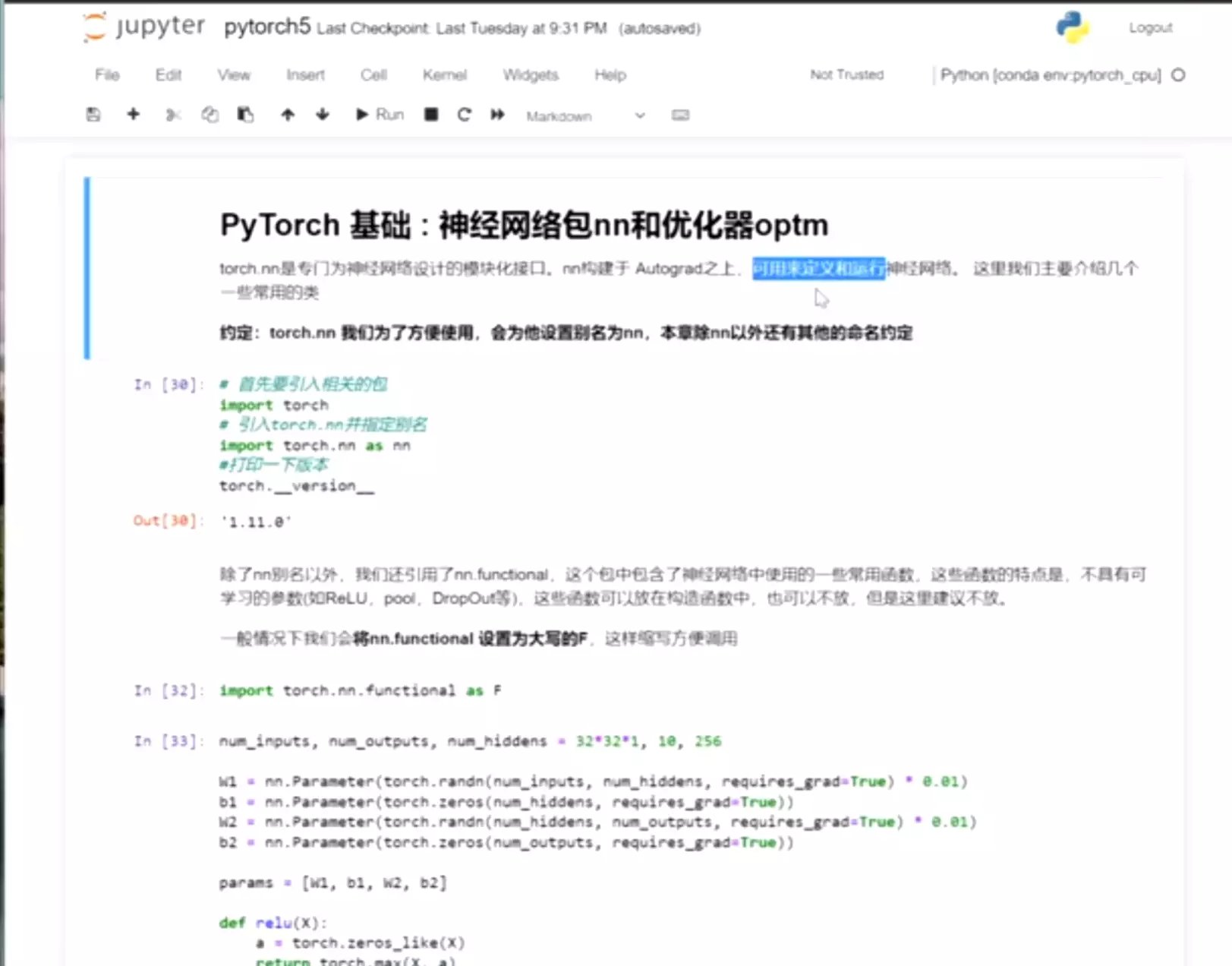Open the command palette keyboard icon

pyautogui.click(x=680, y=115)
